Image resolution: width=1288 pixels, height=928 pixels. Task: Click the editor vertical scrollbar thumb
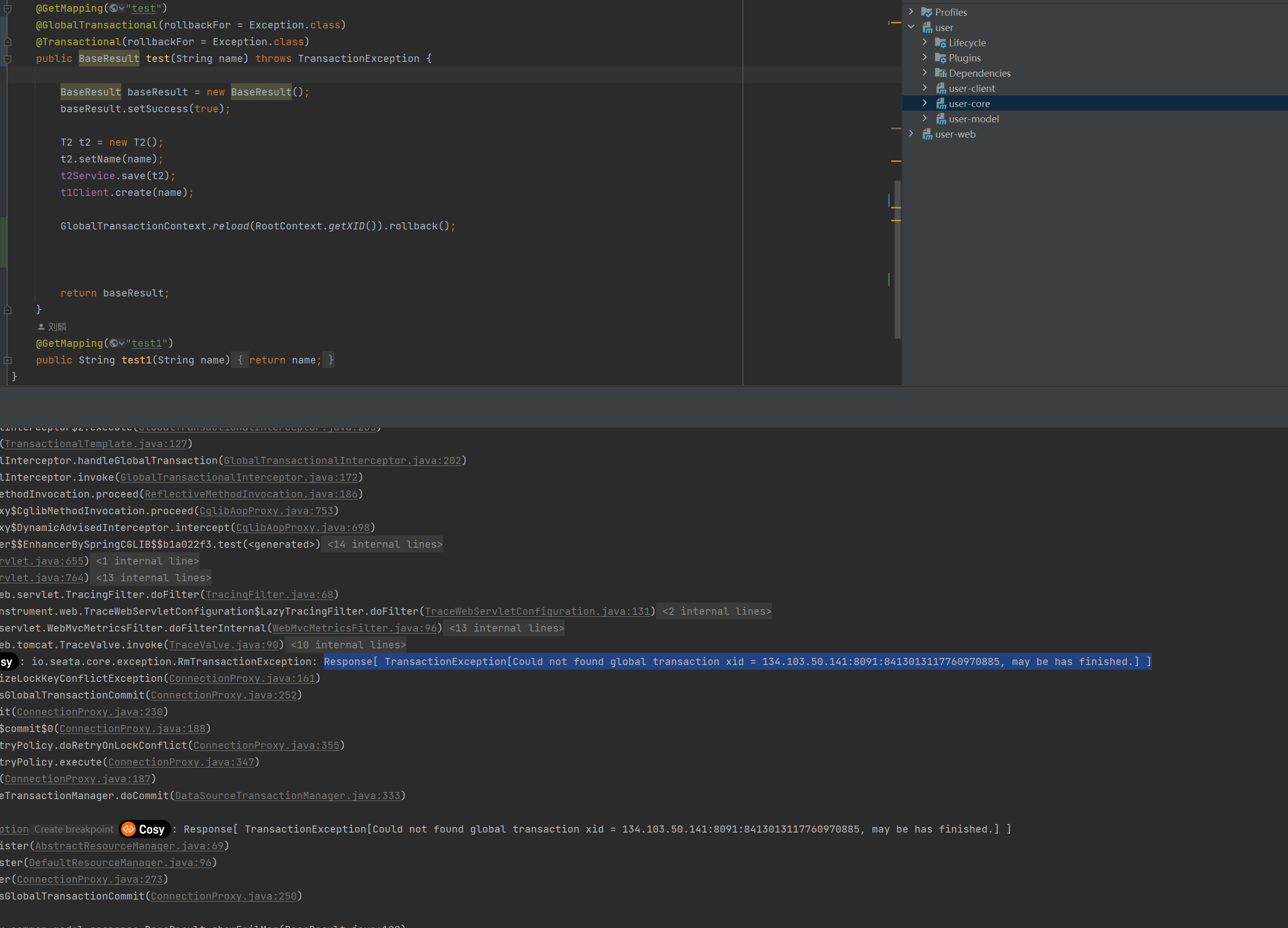[x=897, y=259]
